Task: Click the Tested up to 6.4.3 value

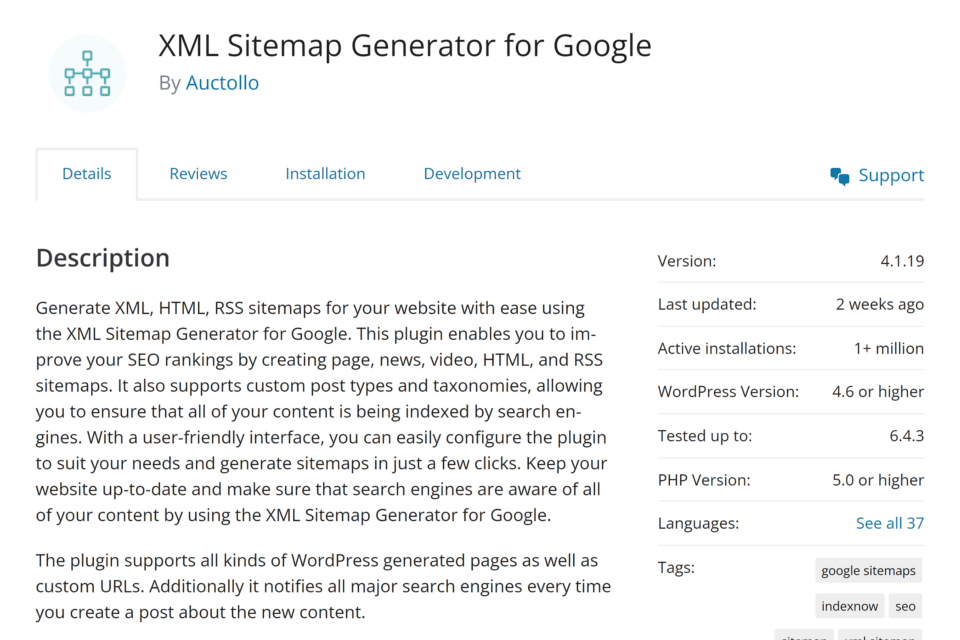Action: point(906,436)
